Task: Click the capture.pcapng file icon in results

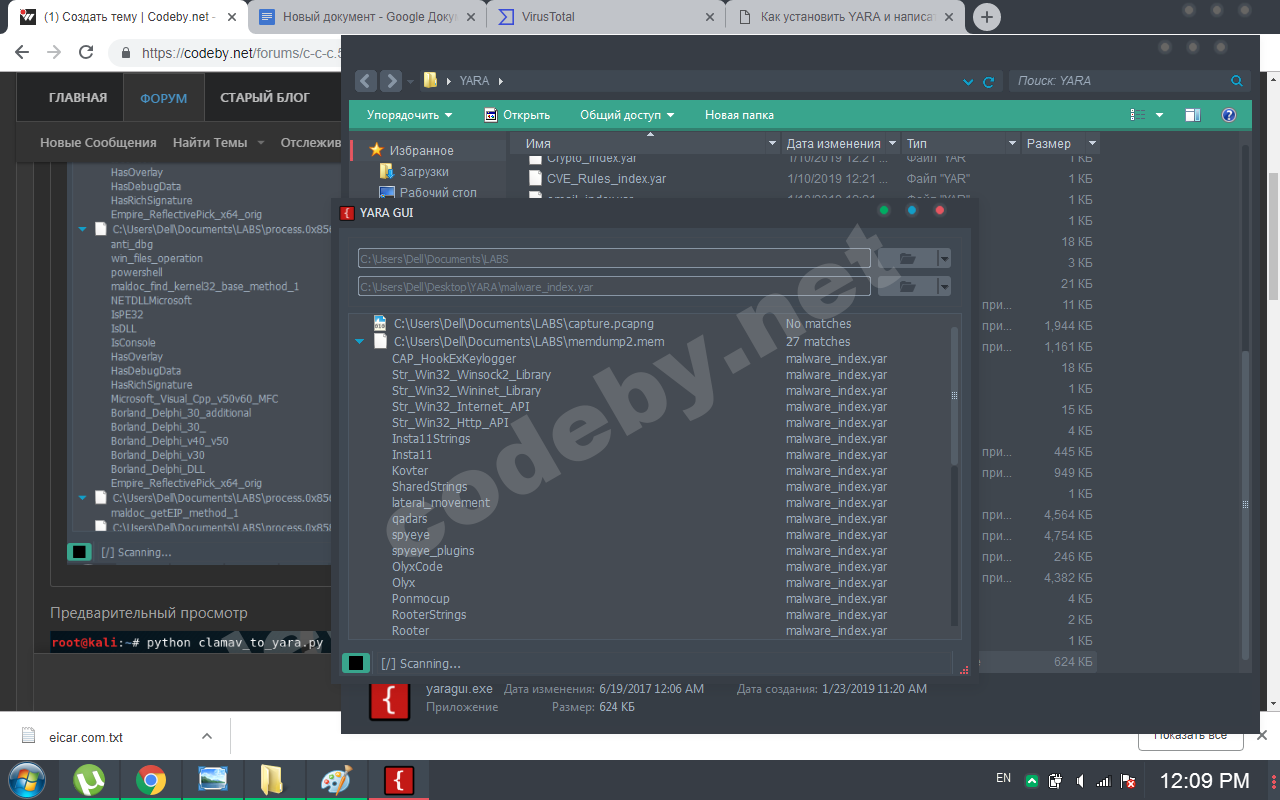Action: [x=380, y=324]
